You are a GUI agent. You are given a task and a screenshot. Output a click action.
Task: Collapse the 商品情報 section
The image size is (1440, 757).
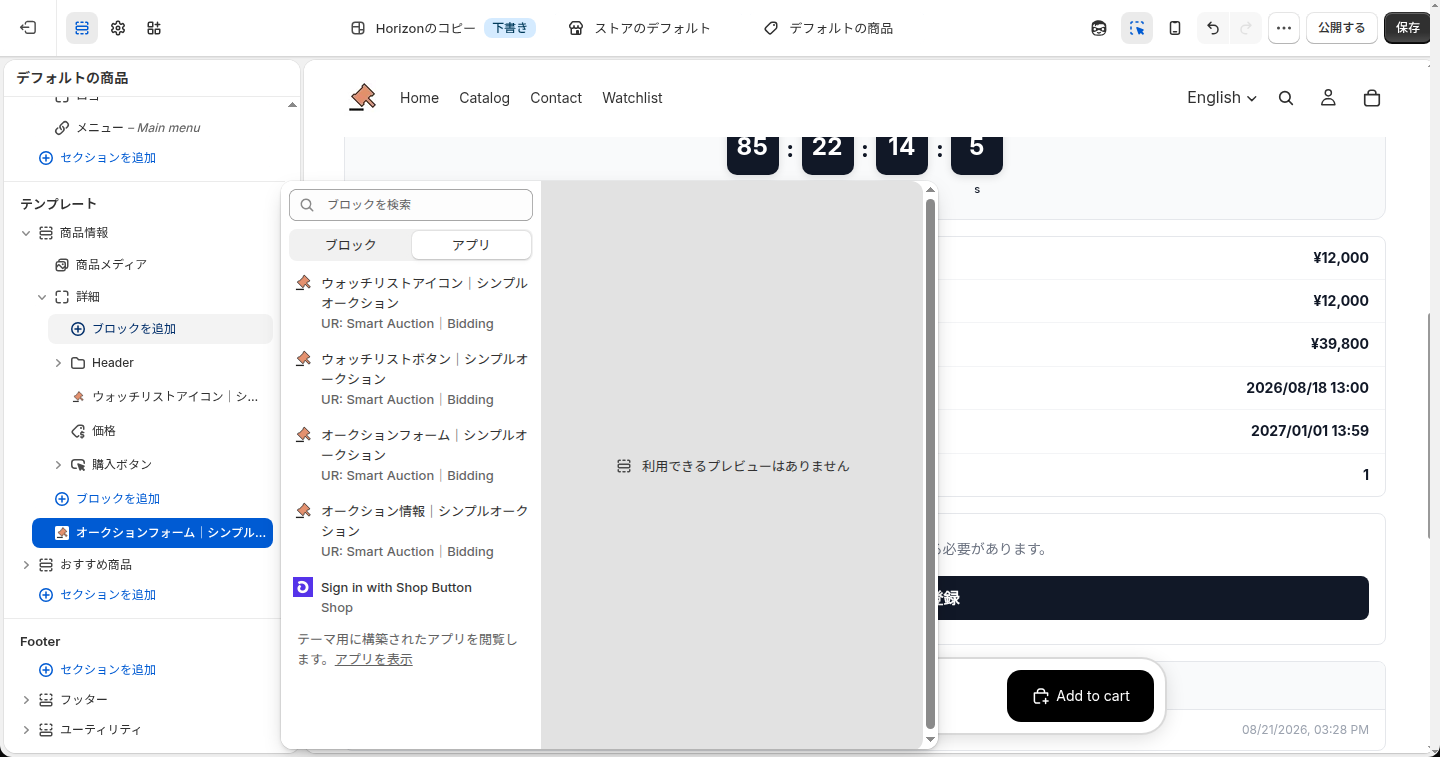(x=26, y=233)
